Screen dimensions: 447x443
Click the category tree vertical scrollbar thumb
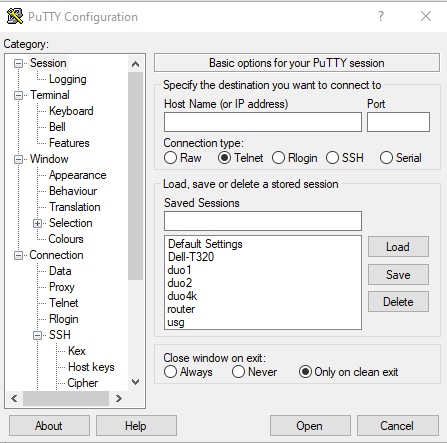coord(135,176)
